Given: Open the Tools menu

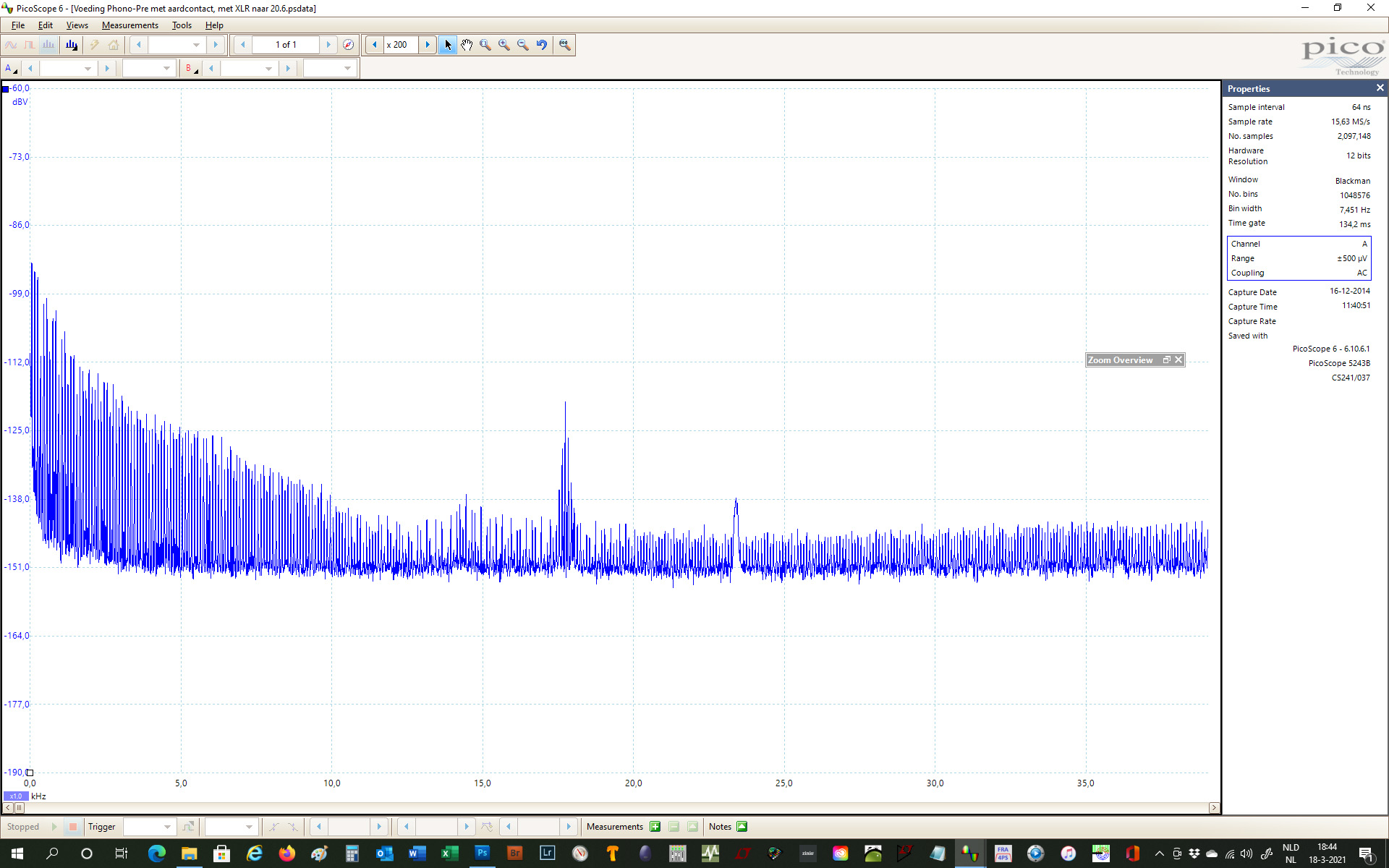Looking at the screenshot, I should tap(182, 25).
